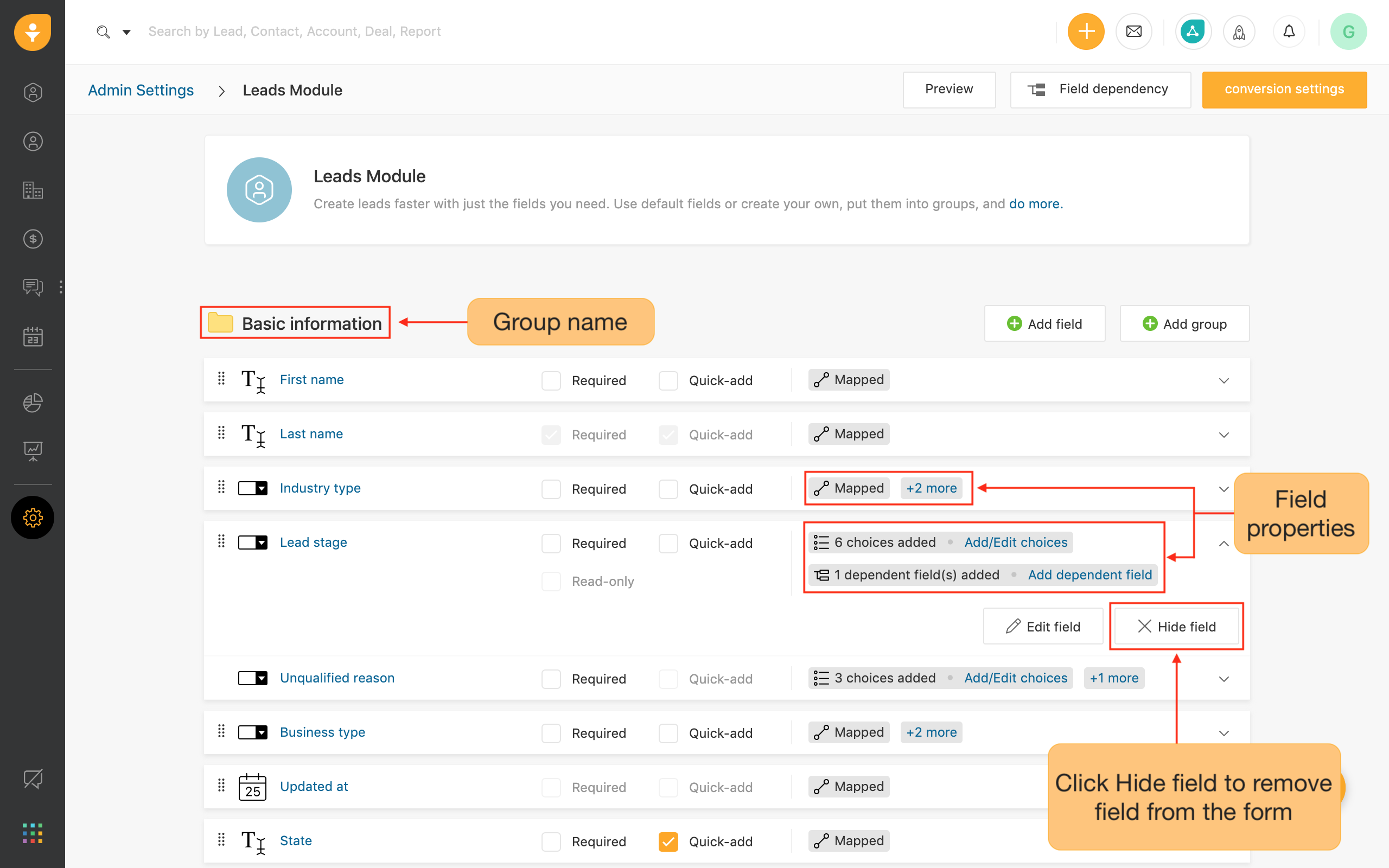Click the rocket icon in header
The height and width of the screenshot is (868, 1389).
tap(1239, 31)
